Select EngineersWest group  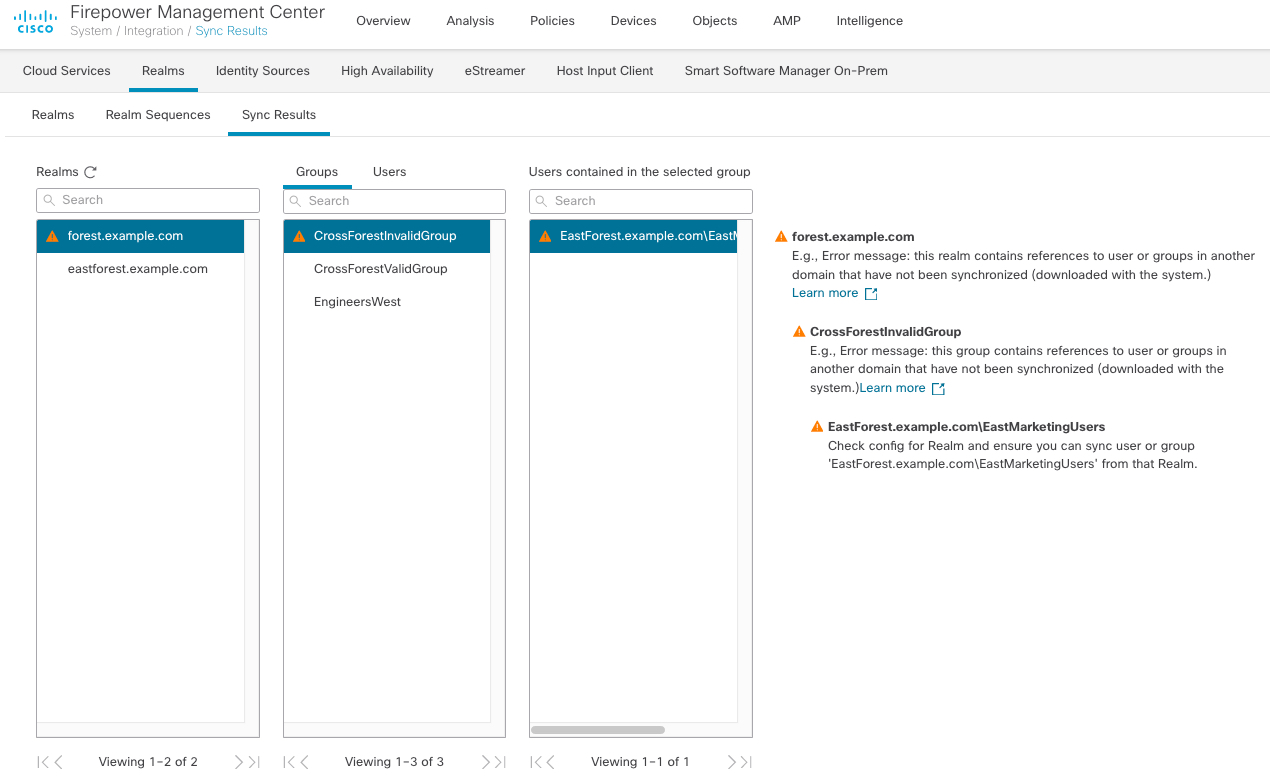(x=387, y=302)
